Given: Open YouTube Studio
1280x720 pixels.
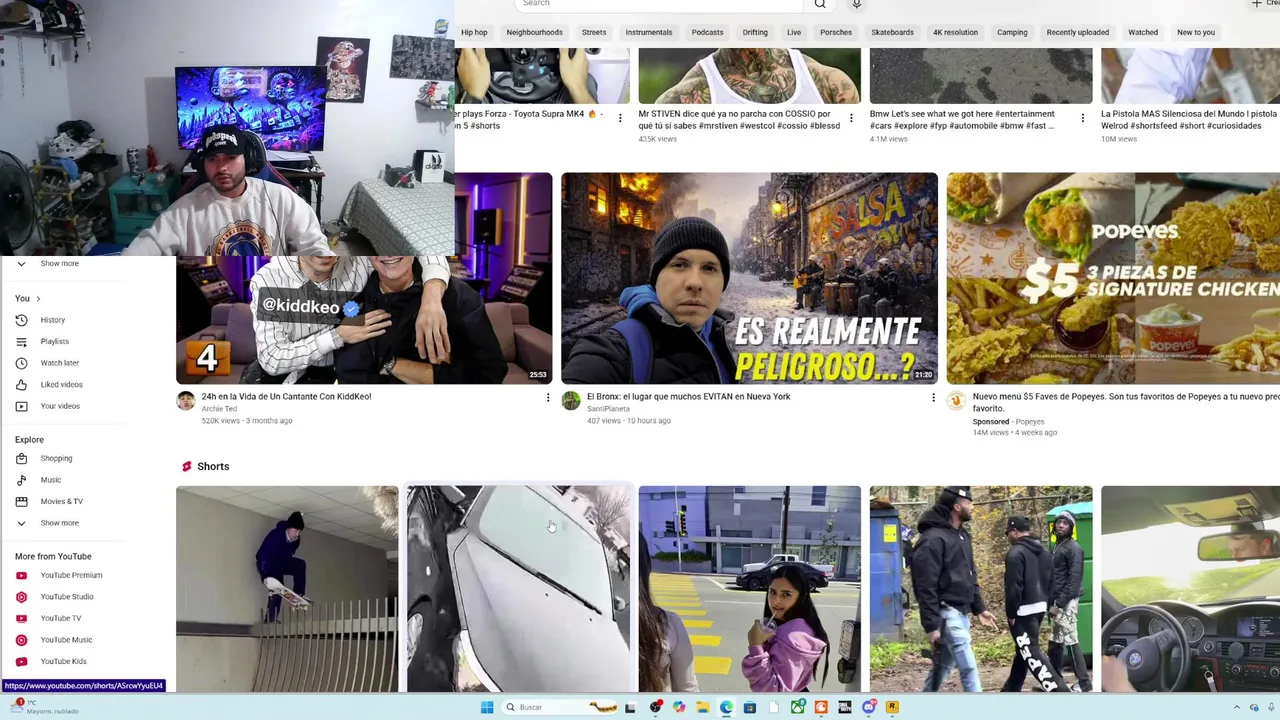Looking at the screenshot, I should tap(67, 597).
